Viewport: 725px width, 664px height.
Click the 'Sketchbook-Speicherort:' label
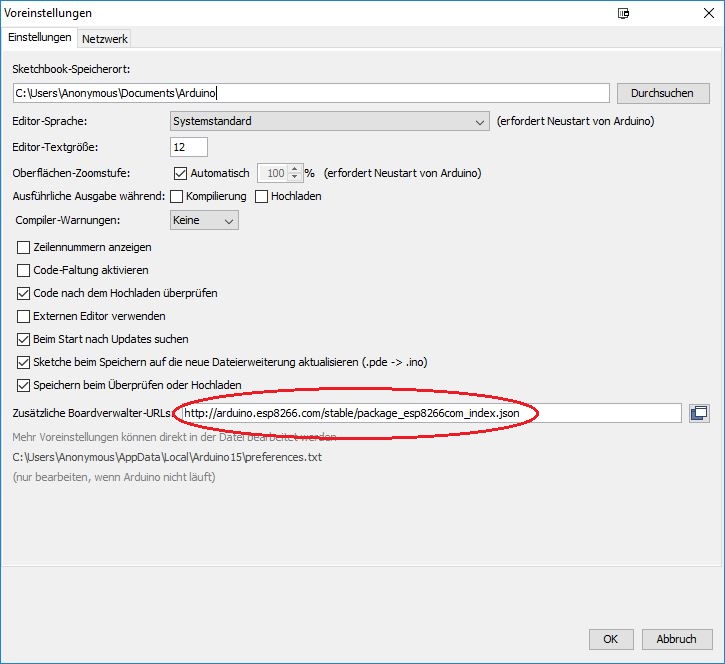(71, 69)
